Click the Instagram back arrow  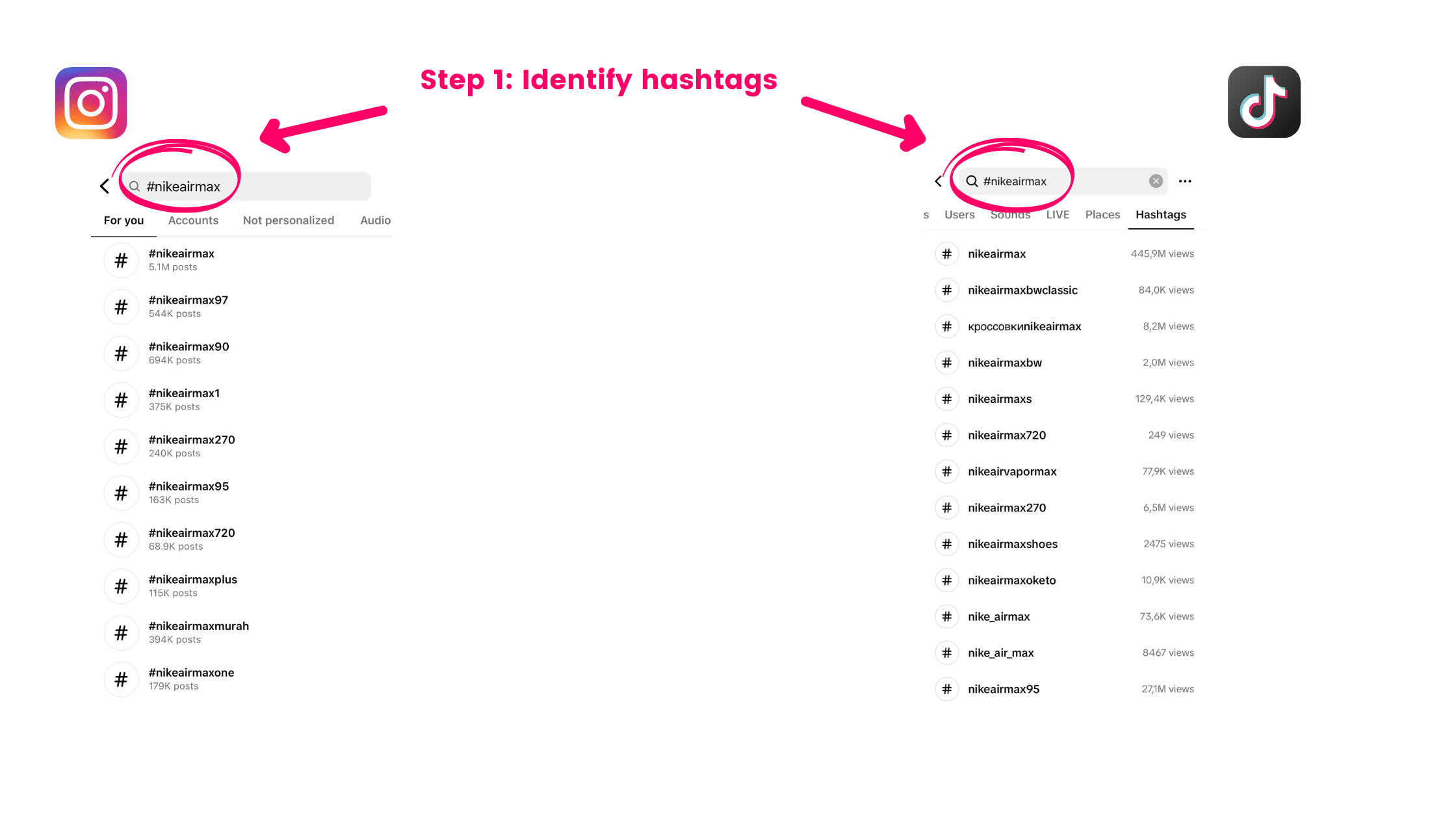tap(105, 186)
